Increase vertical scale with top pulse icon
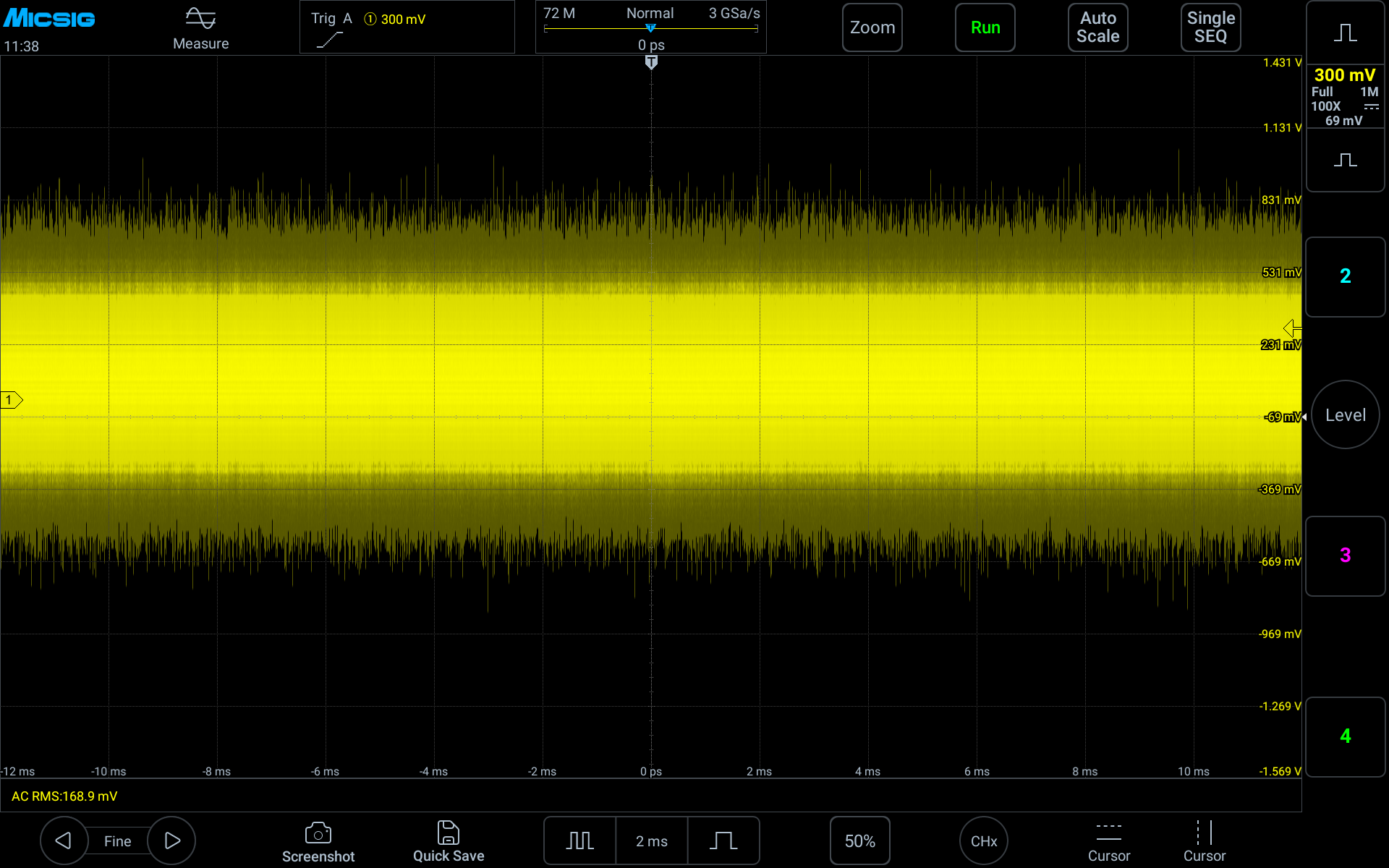This screenshot has height=868, width=1389. click(1346, 33)
